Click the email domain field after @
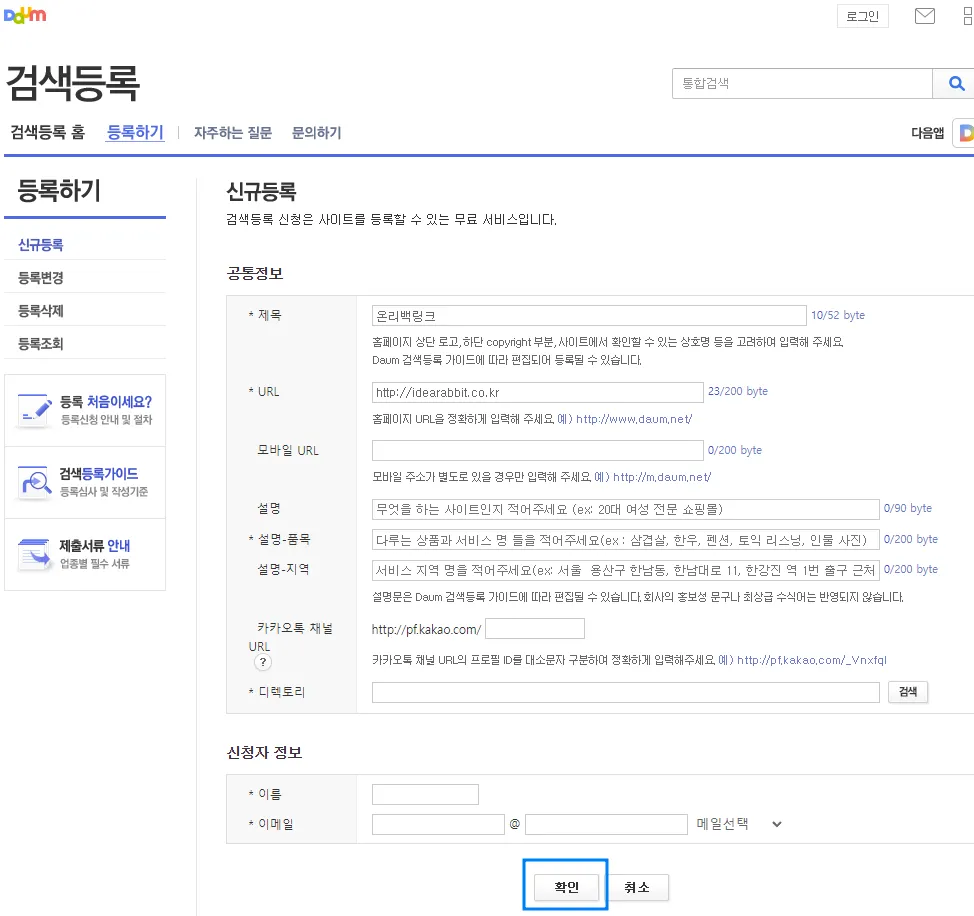Viewport: 974px width, 916px height. [606, 824]
